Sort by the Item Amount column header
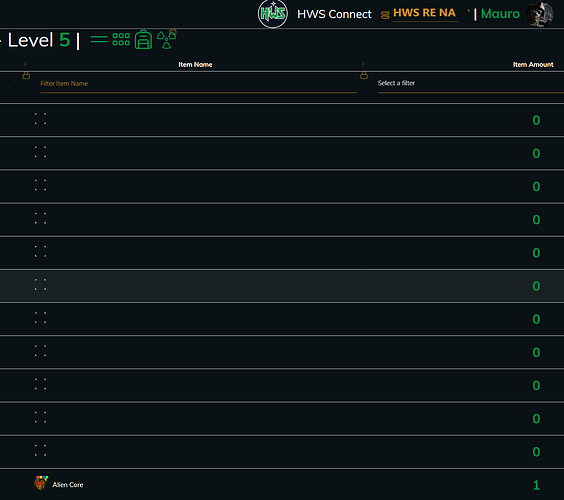The image size is (564, 500). coord(533,65)
